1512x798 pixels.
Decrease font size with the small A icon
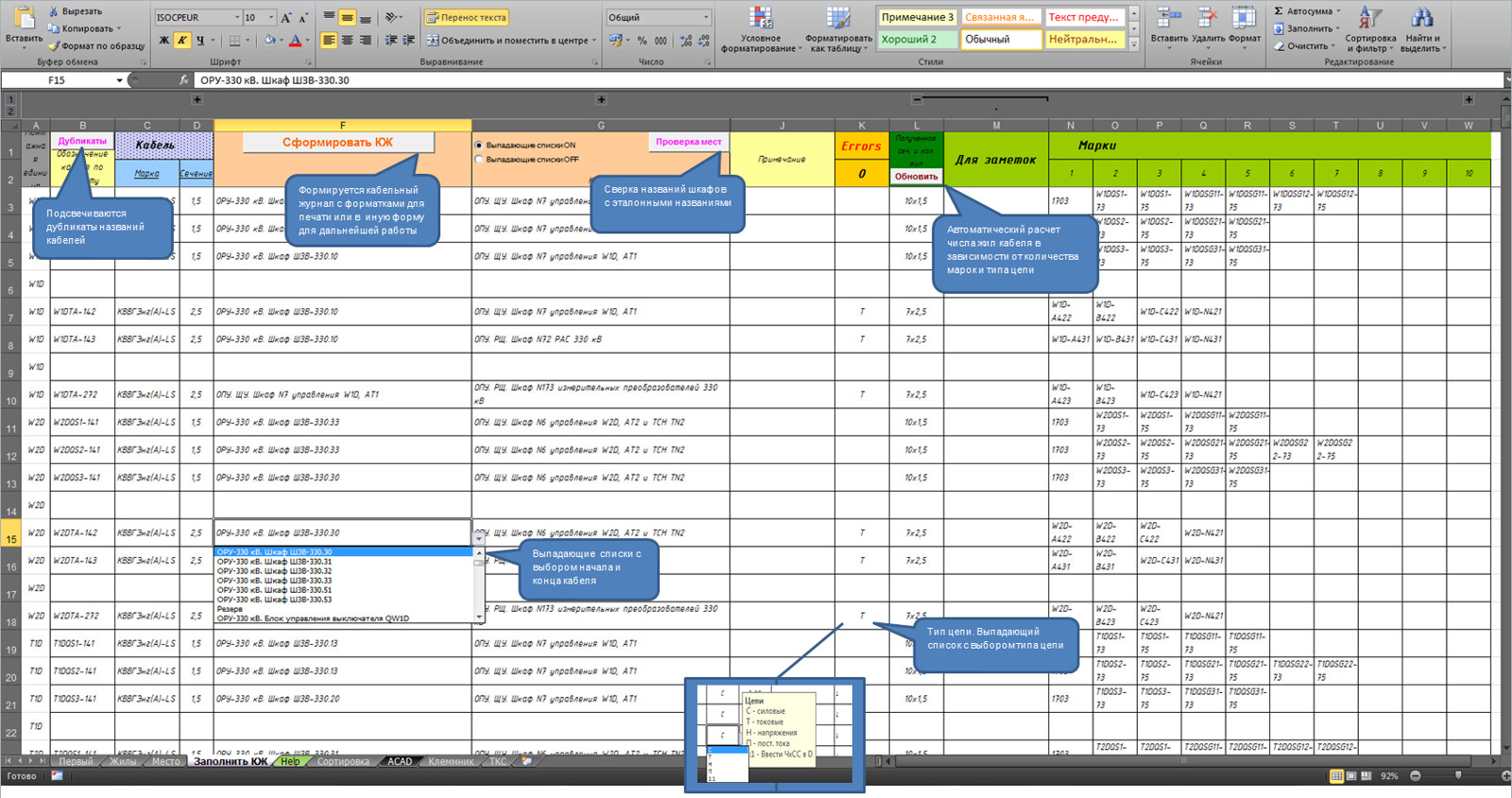pyautogui.click(x=303, y=18)
